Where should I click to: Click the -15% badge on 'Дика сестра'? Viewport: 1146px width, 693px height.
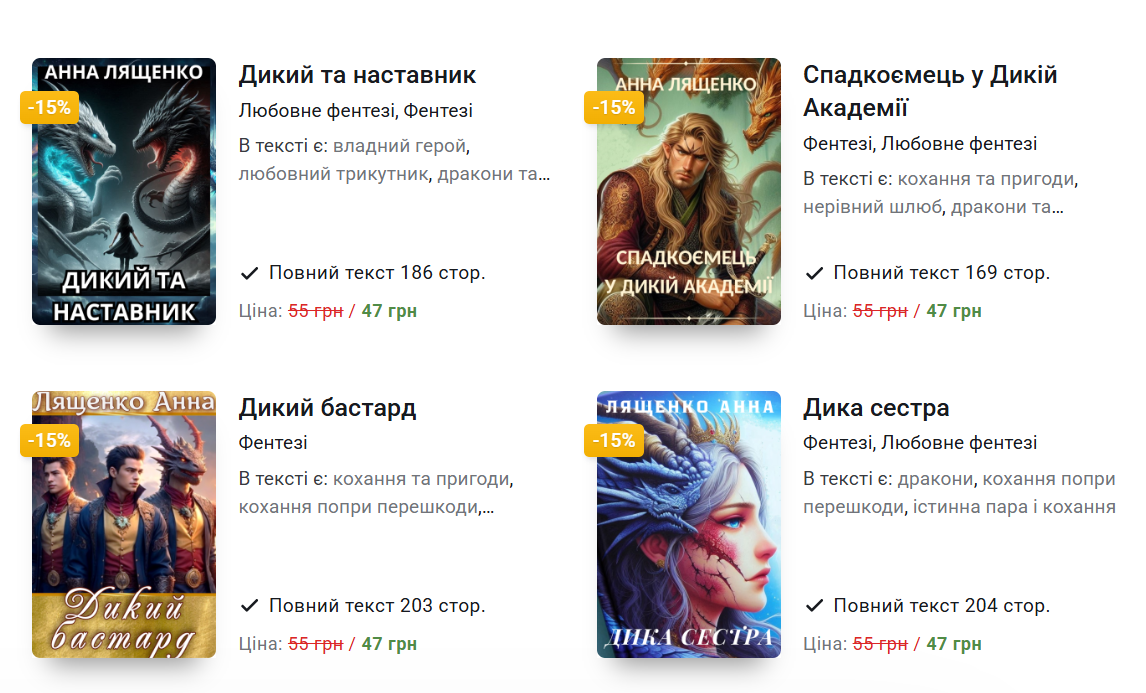[613, 441]
